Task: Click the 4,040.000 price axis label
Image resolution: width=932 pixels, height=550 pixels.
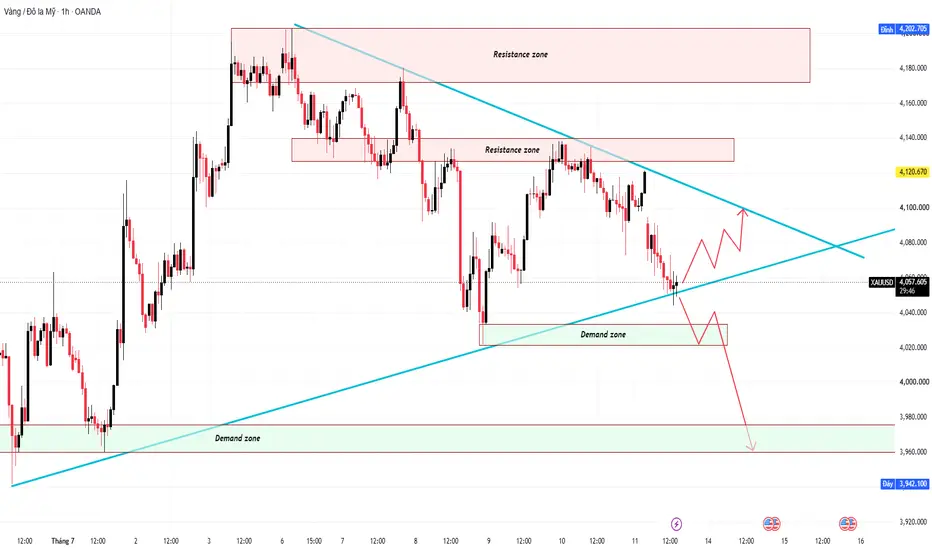Action: tap(913, 312)
